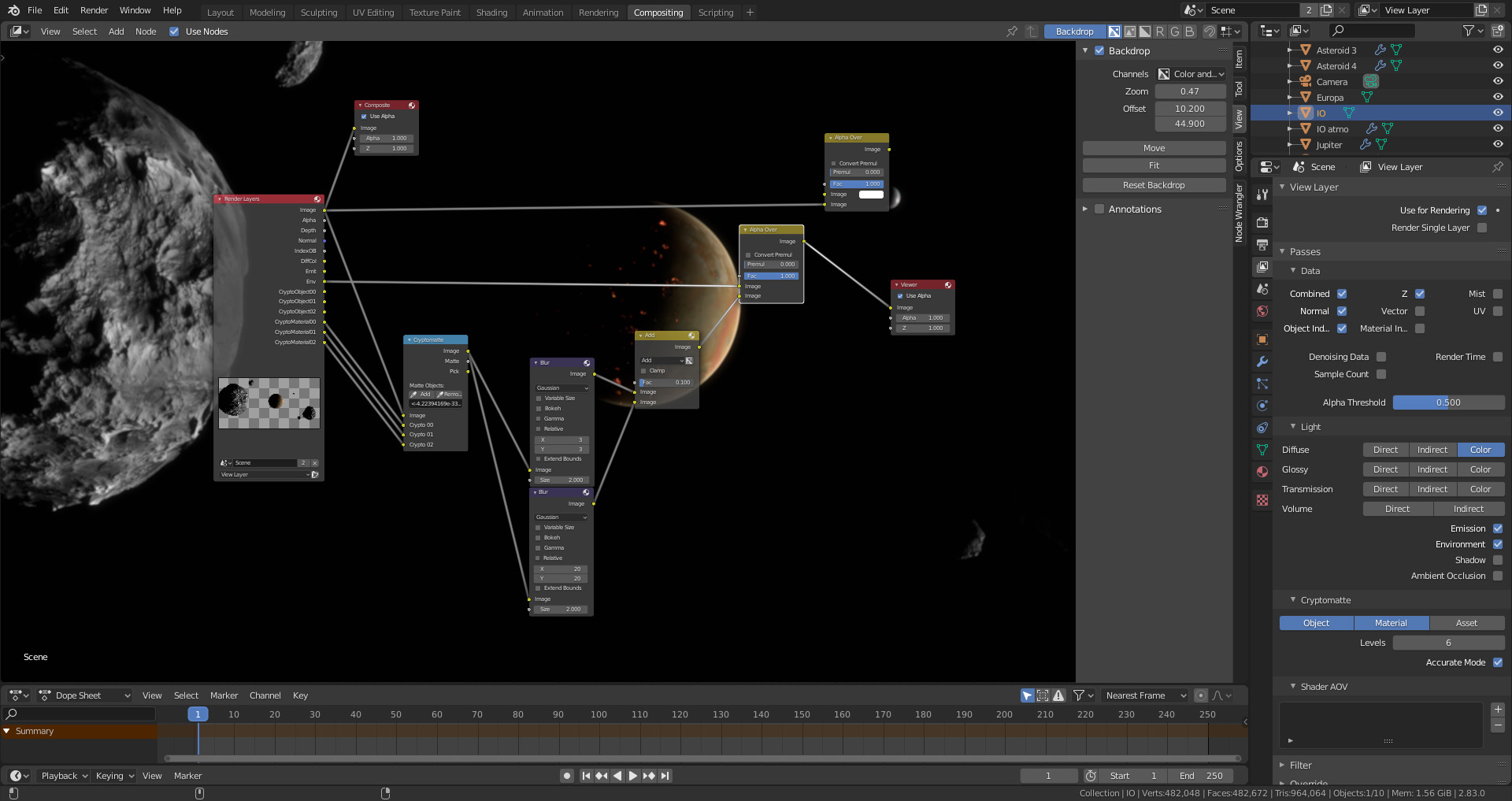
Task: Open the World properties tab
Action: click(1262, 311)
